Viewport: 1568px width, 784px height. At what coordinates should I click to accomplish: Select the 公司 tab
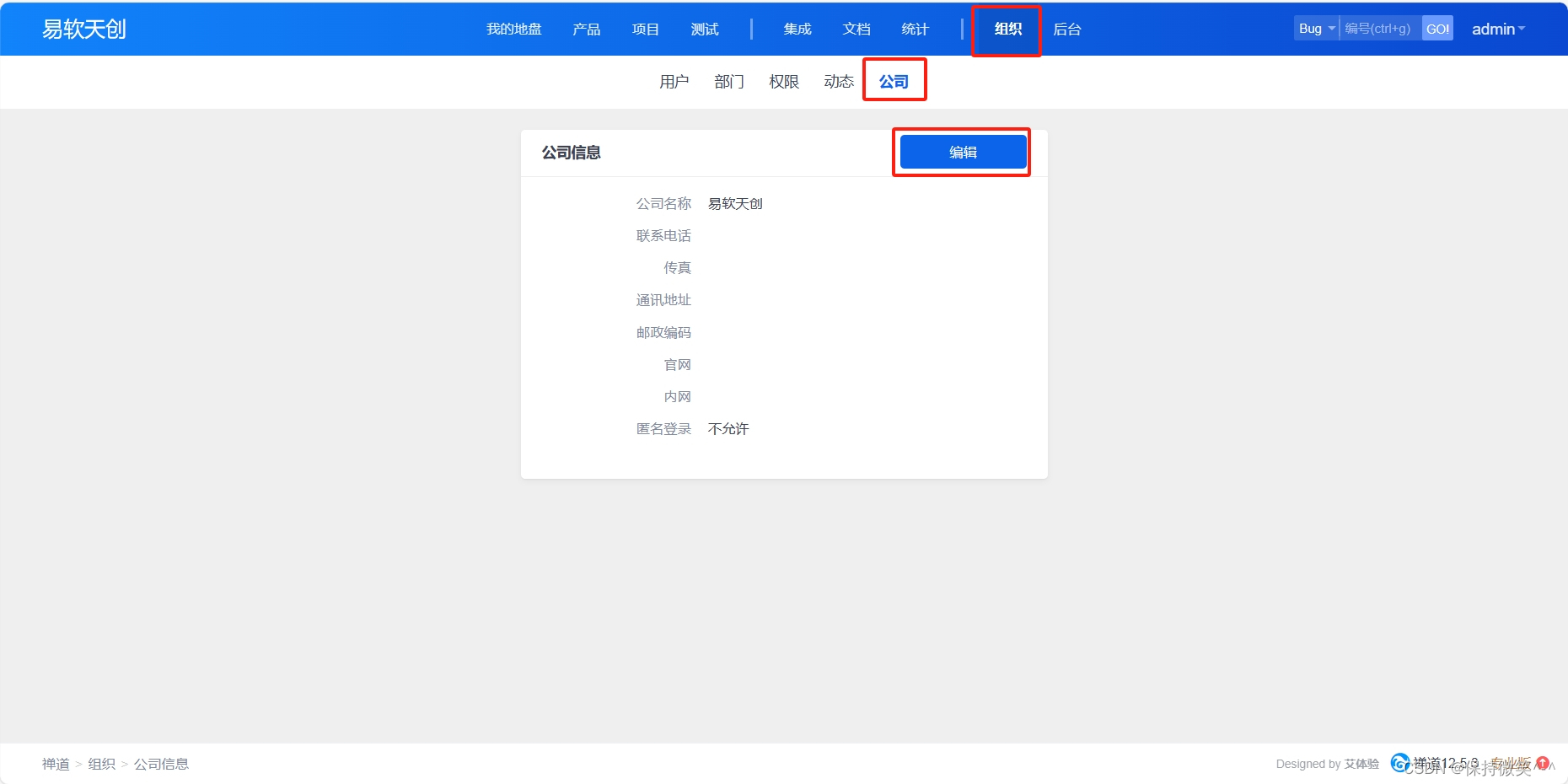coord(894,81)
